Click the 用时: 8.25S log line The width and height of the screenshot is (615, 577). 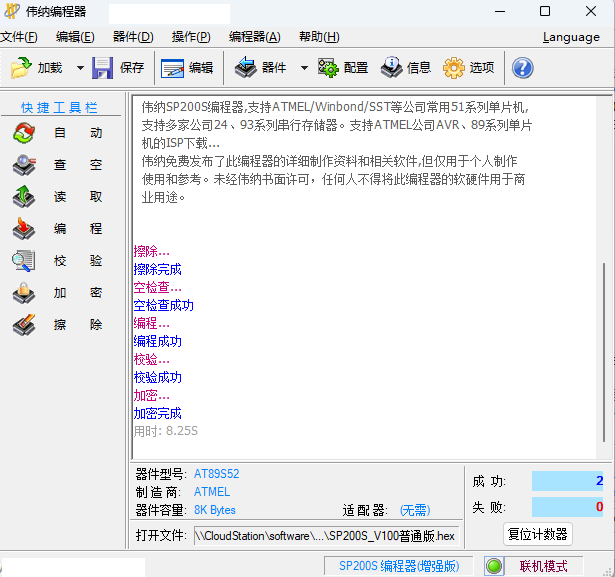point(166,431)
